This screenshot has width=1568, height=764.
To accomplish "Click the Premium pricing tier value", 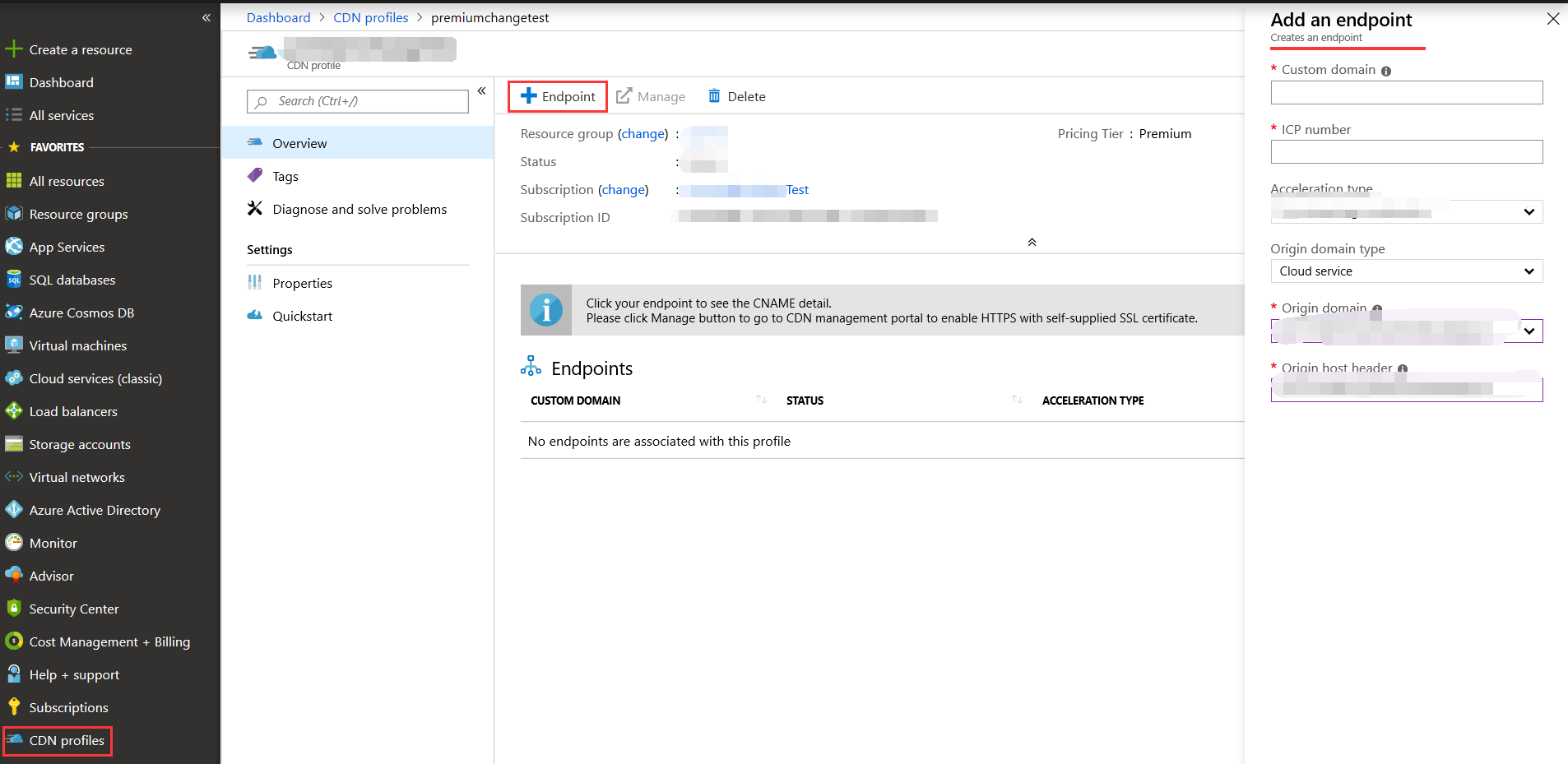I will click(x=1165, y=133).
